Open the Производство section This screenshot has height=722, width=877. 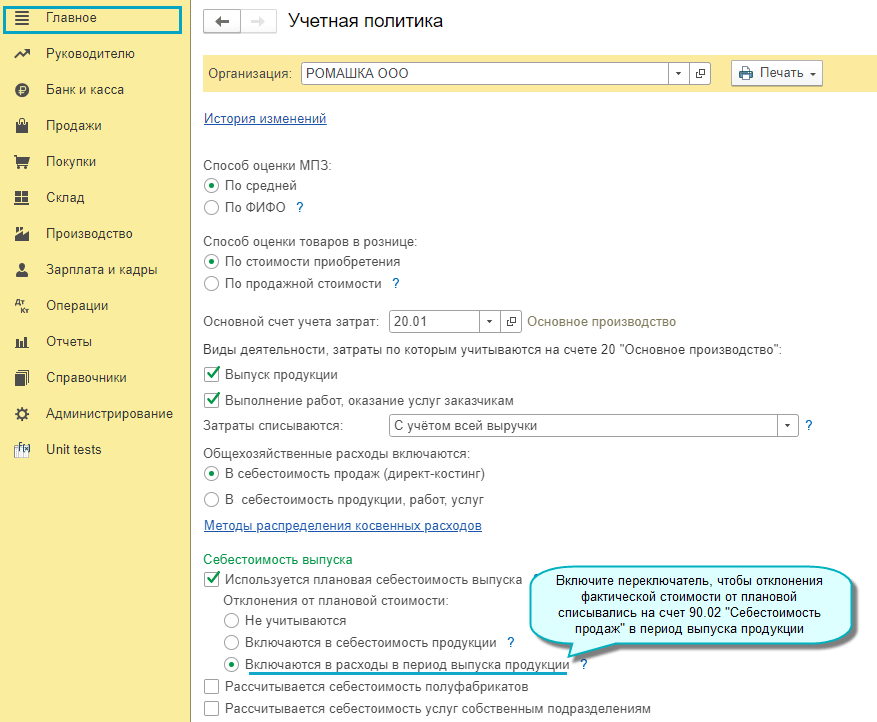pyautogui.click(x=89, y=234)
